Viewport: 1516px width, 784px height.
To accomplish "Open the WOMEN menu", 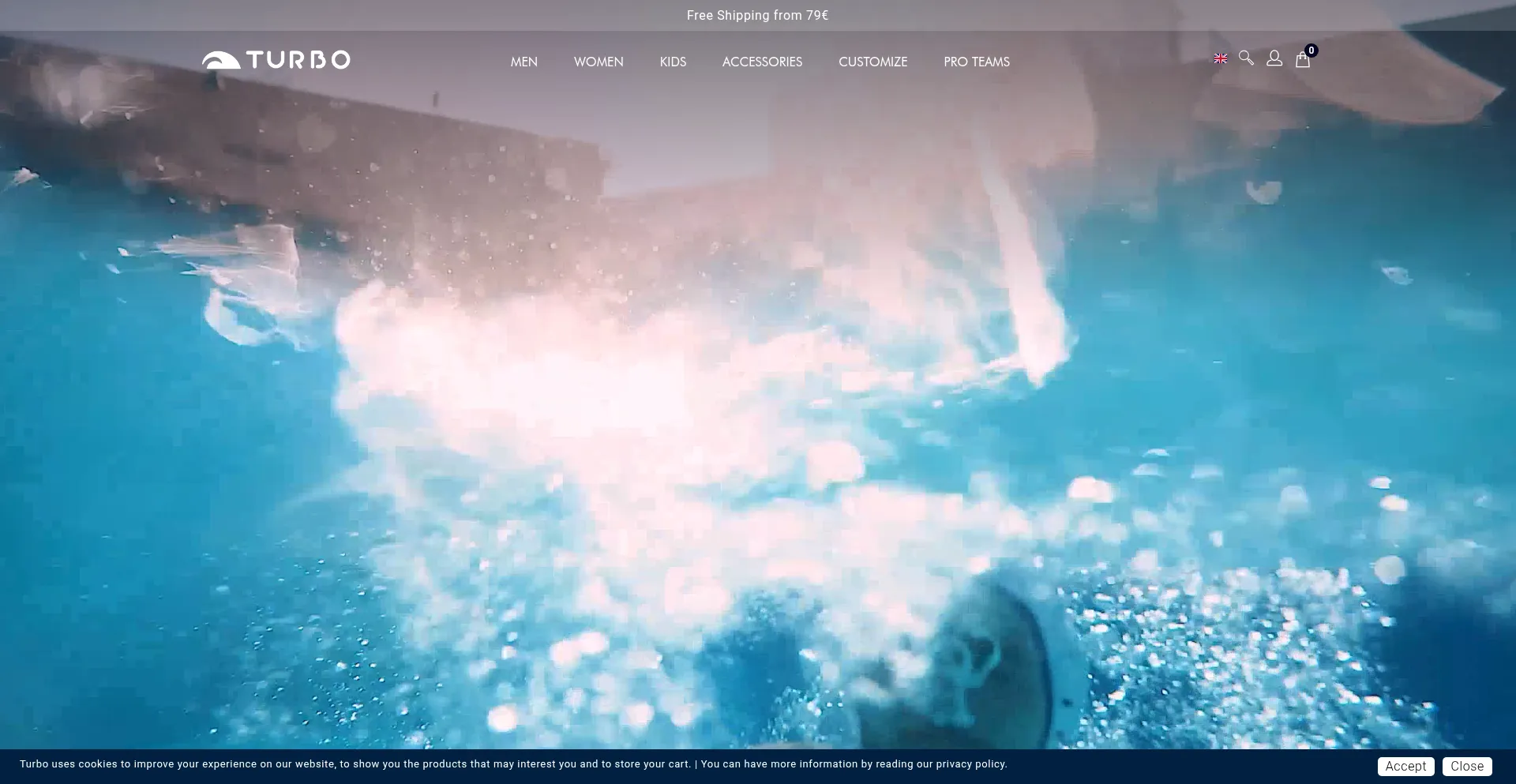I will [599, 62].
